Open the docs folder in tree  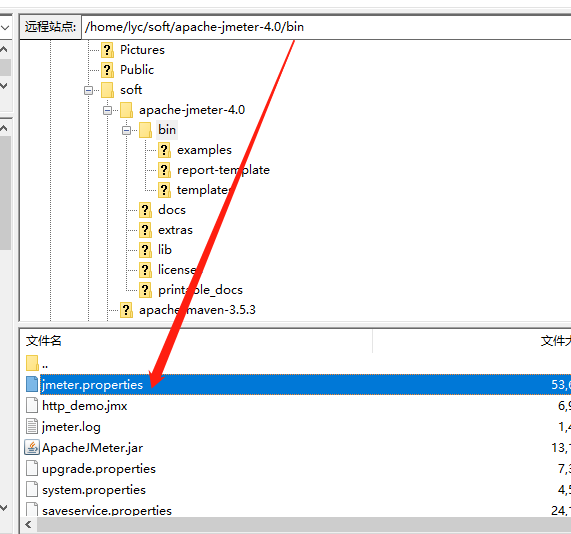(172, 210)
